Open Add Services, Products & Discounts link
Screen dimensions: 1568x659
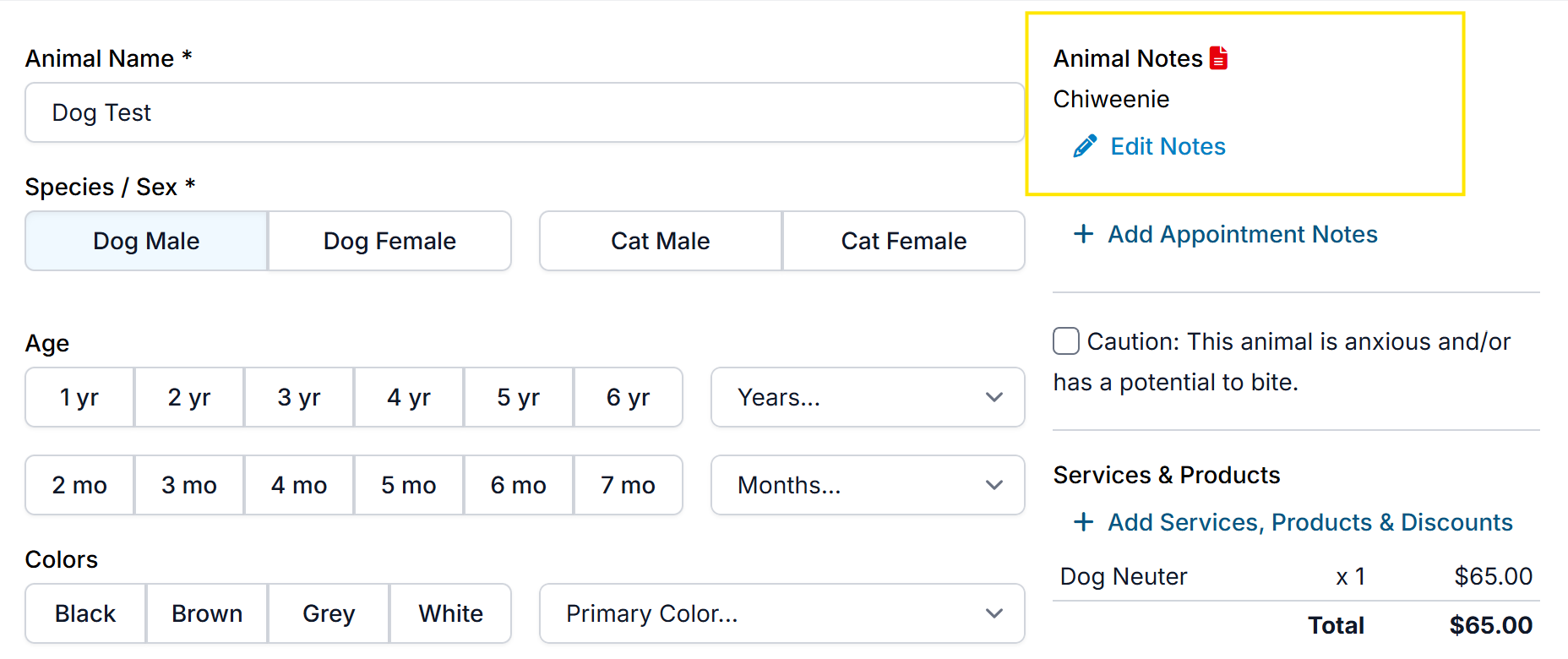(1309, 522)
